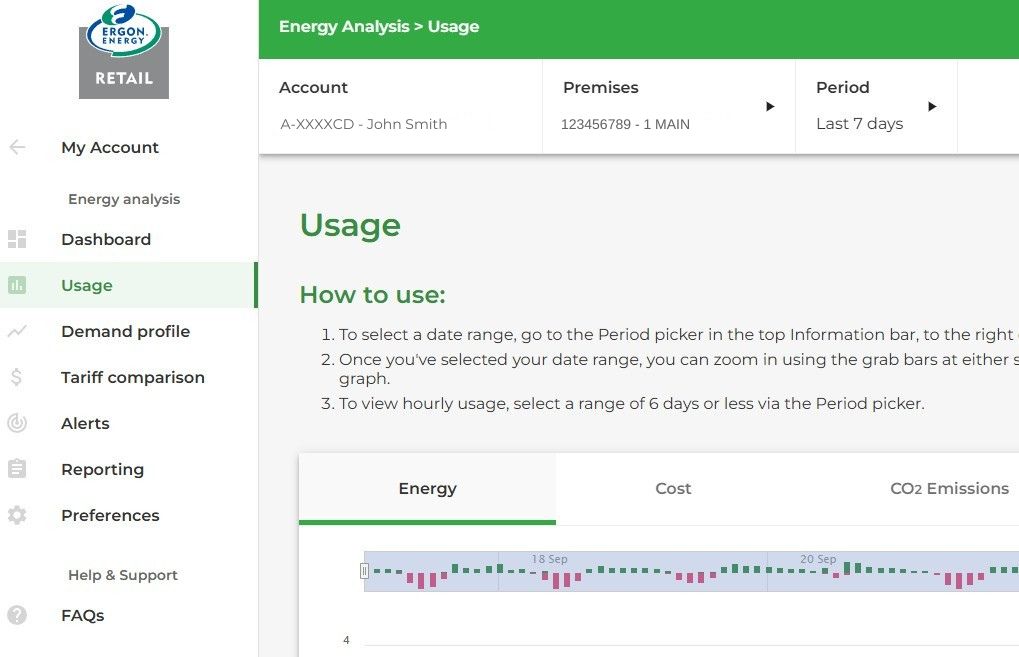Open Help & Support
The image size is (1019, 657).
[x=122, y=575]
